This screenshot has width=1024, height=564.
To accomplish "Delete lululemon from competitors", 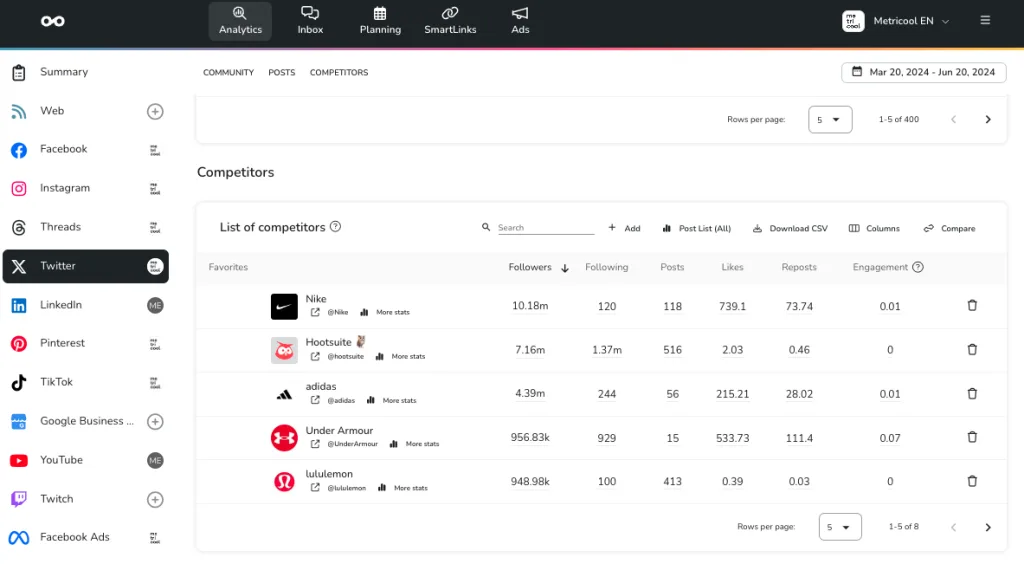I will tap(972, 481).
